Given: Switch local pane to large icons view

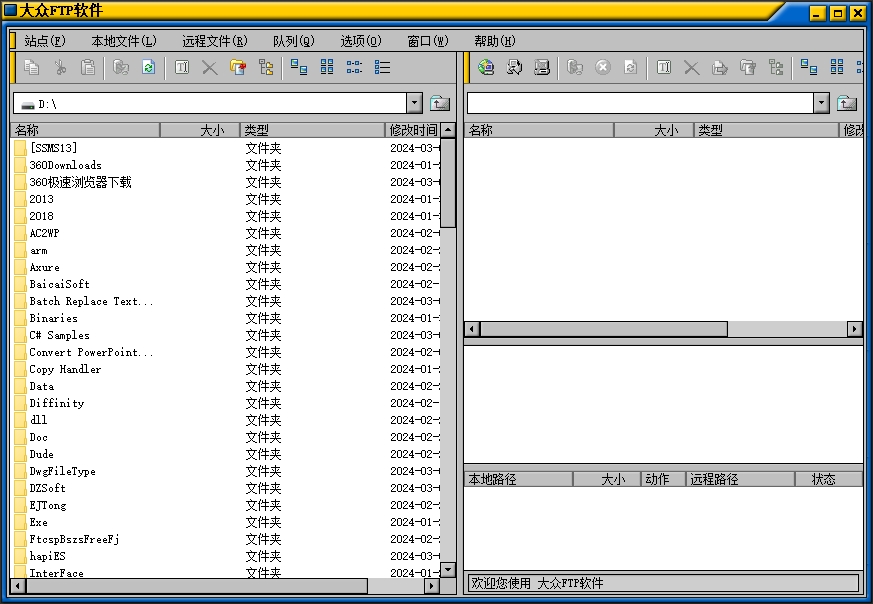Looking at the screenshot, I should [x=299, y=68].
